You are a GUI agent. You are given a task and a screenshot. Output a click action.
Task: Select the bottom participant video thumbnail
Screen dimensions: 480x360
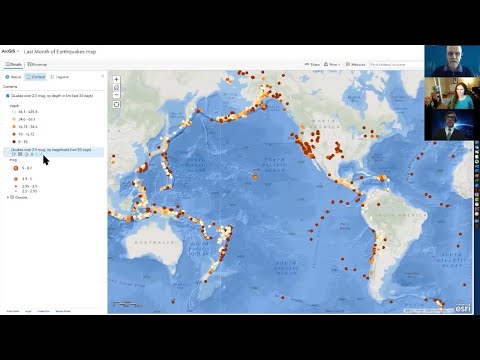pyautogui.click(x=449, y=125)
